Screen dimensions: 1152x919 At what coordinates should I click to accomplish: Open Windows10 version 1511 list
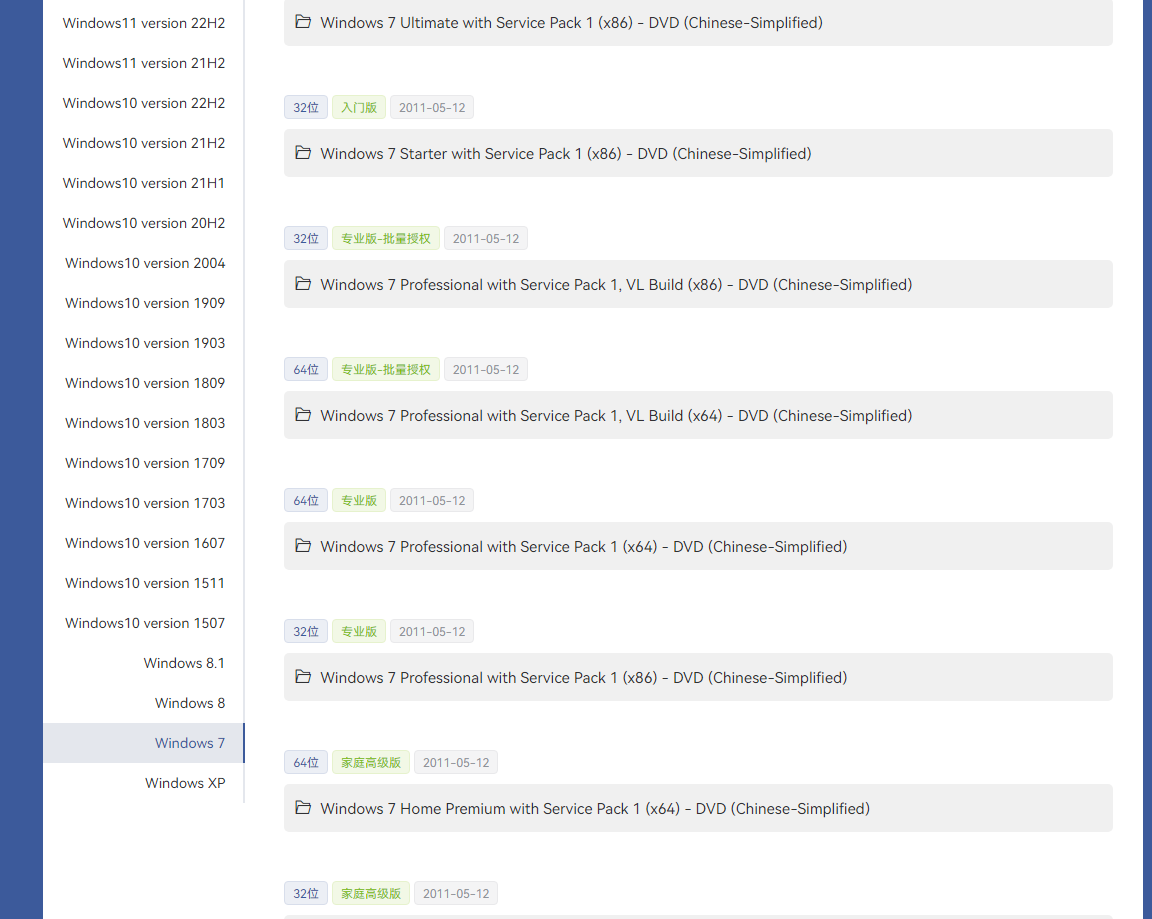point(145,583)
